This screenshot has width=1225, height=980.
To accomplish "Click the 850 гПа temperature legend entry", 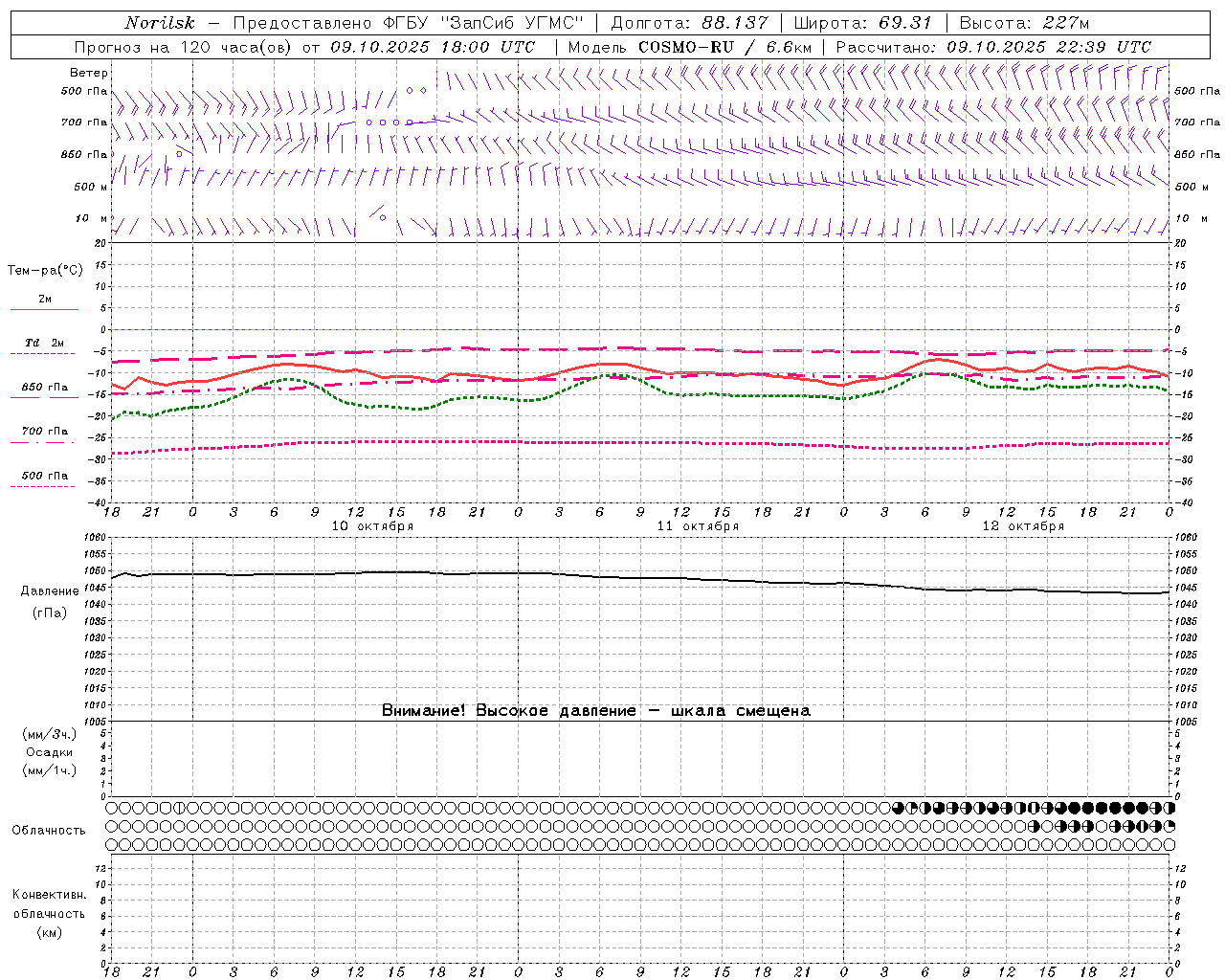I will click(x=45, y=388).
